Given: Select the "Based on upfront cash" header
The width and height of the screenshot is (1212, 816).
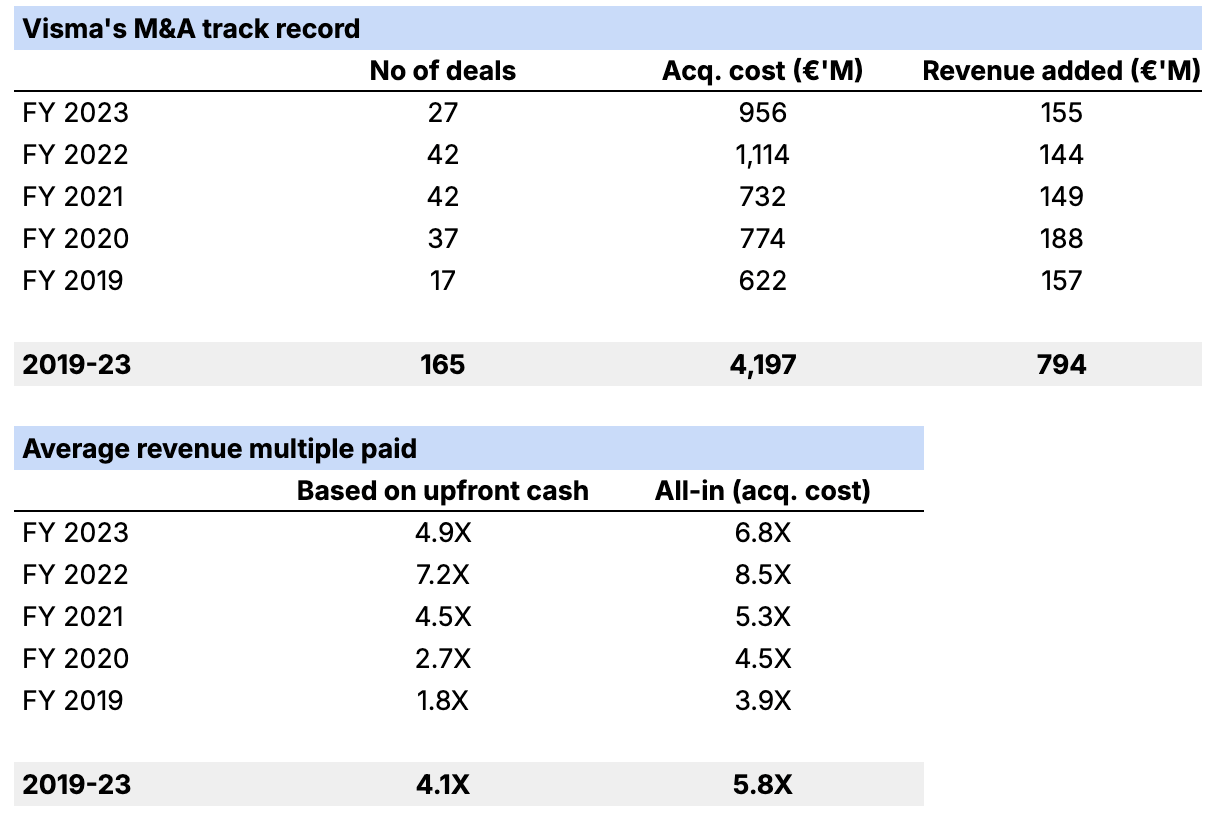Looking at the screenshot, I should (443, 491).
